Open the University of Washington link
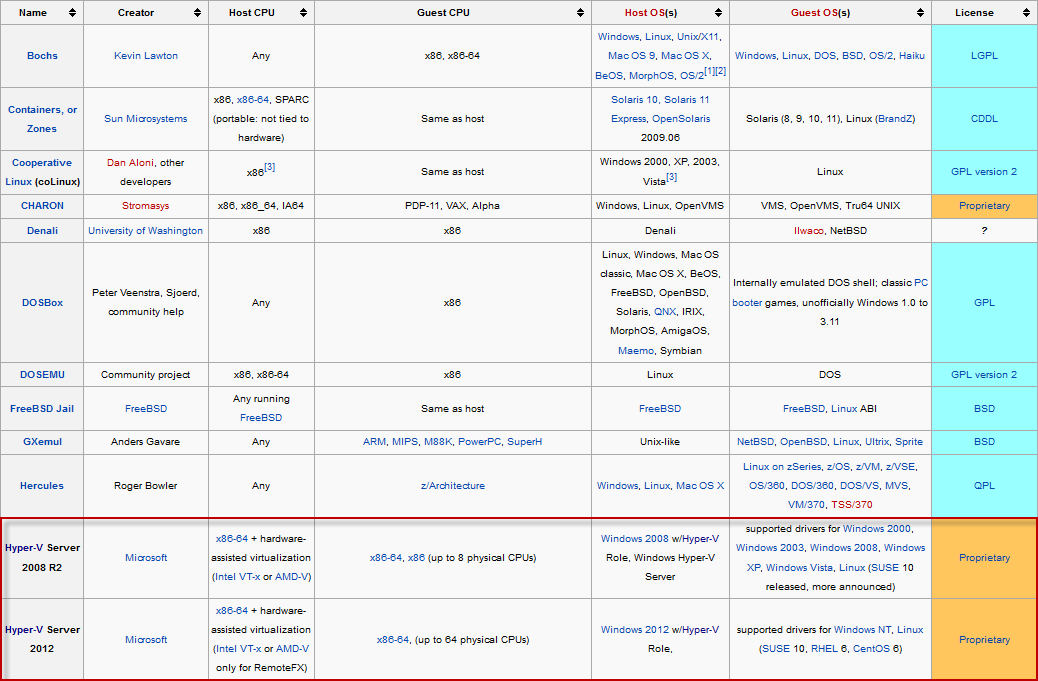Viewport: 1038px width, 681px height. click(146, 231)
